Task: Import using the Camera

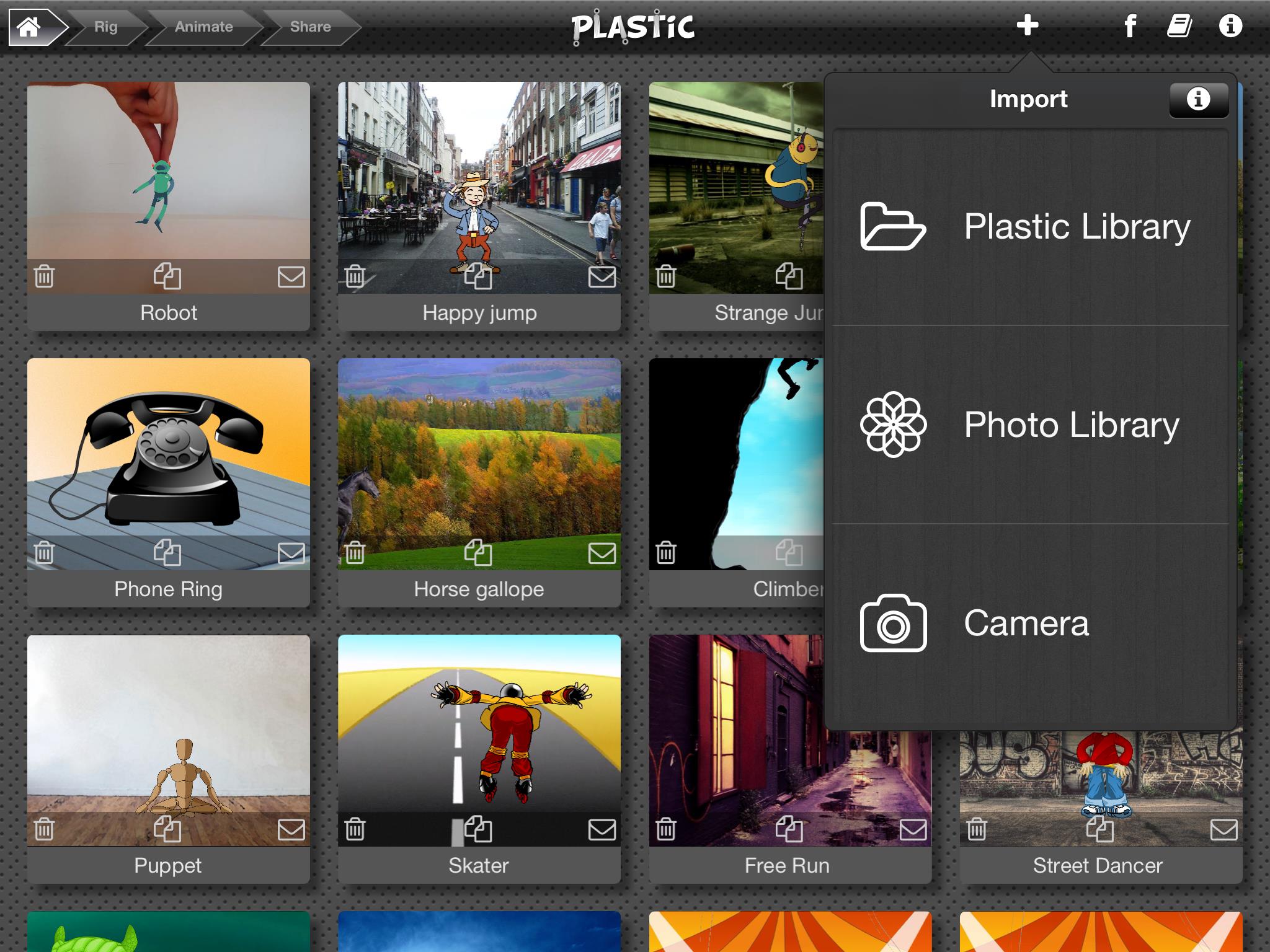Action: coord(1030,624)
